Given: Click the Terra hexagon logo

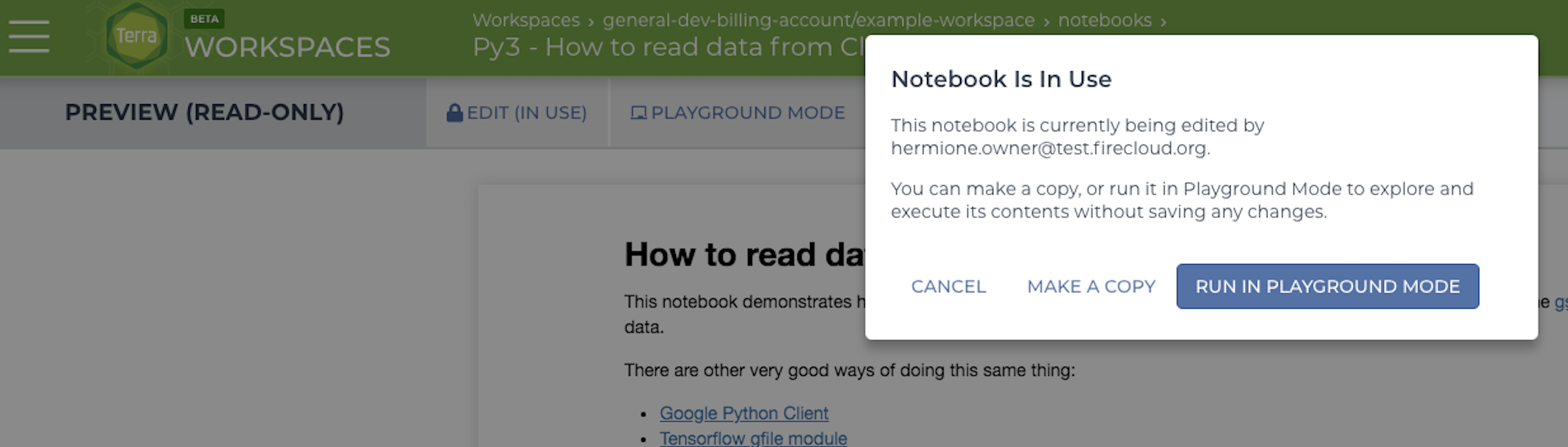Looking at the screenshot, I should coord(136,36).
